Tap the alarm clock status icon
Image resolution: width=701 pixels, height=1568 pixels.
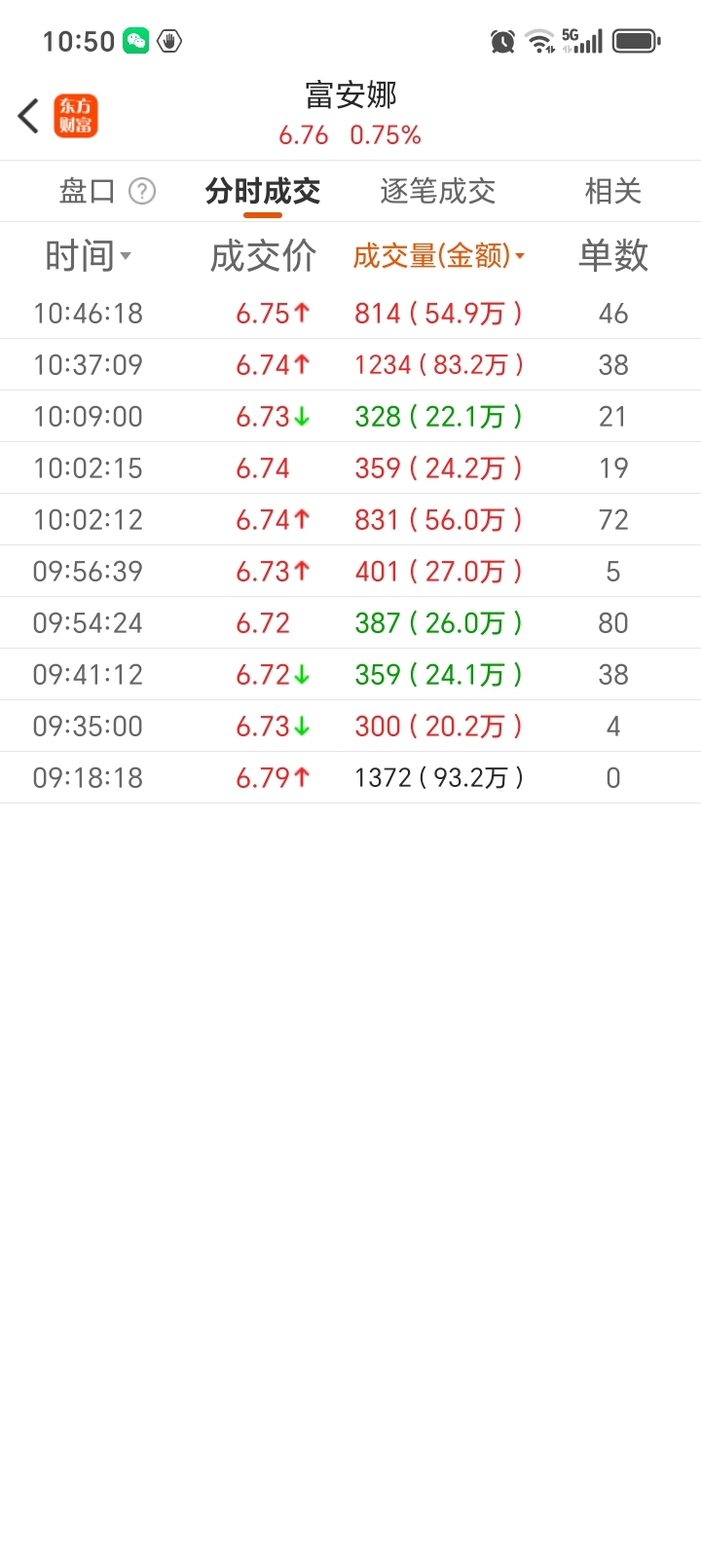(502, 41)
